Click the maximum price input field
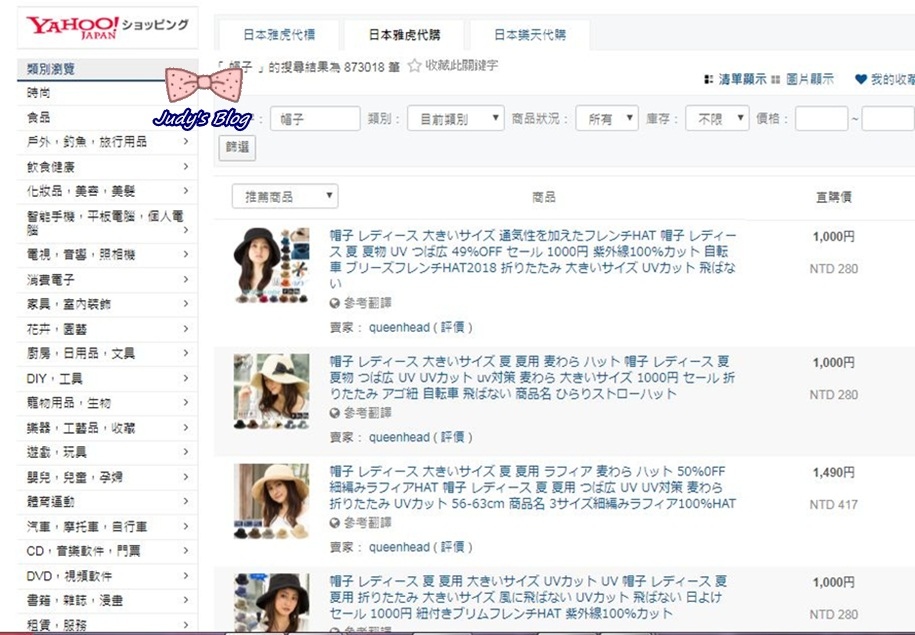The width and height of the screenshot is (915, 635). [x=888, y=118]
